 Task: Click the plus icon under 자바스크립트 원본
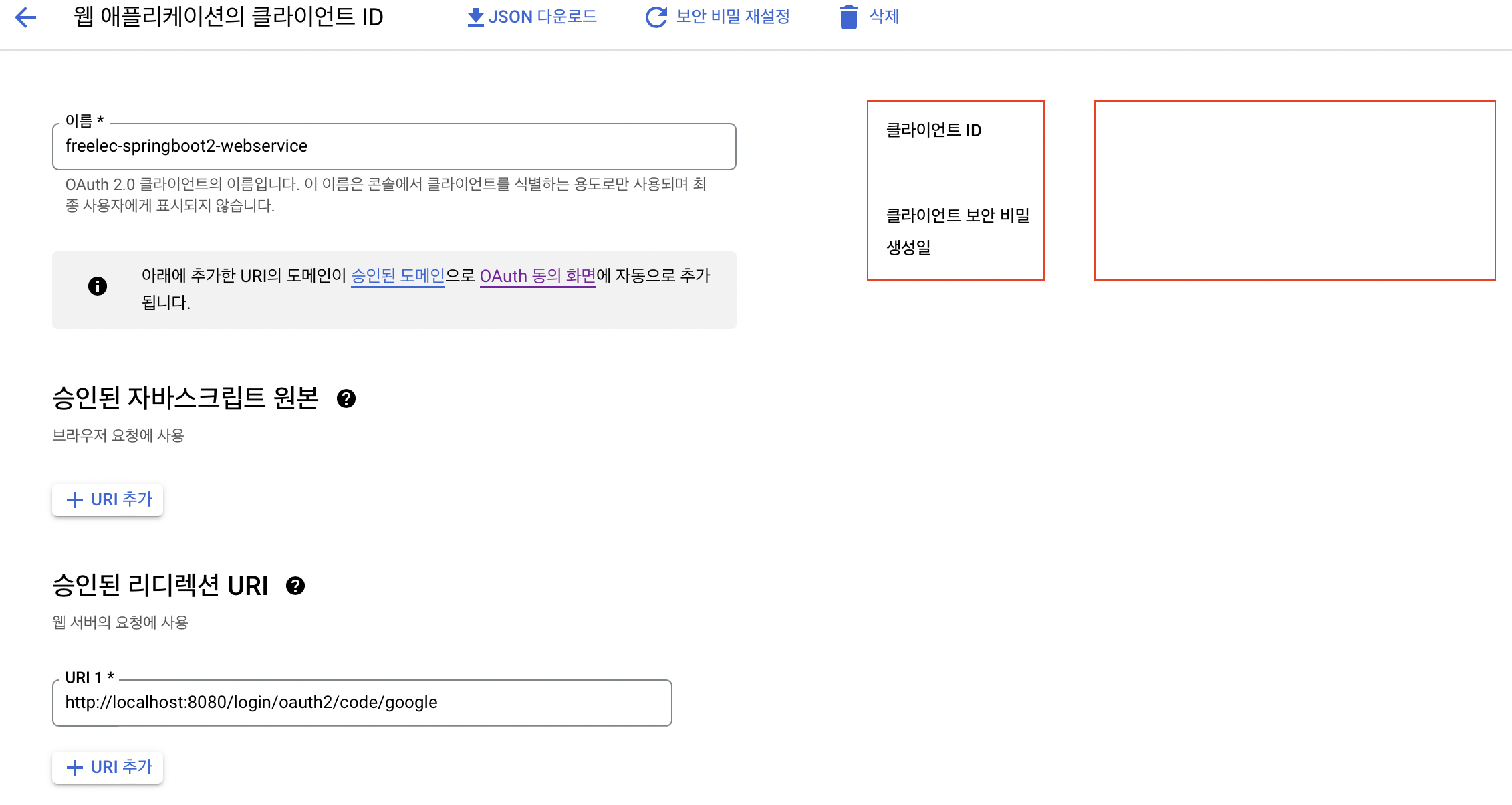click(75, 500)
